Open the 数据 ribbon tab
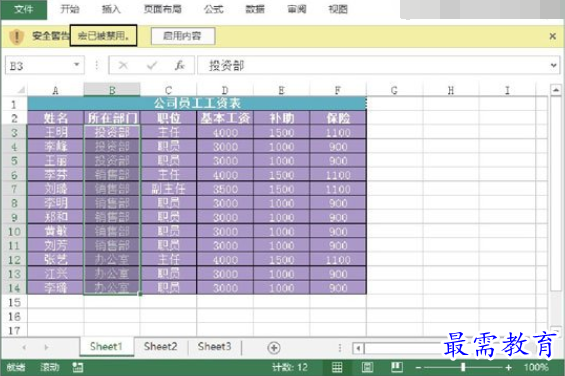Image resolution: width=565 pixels, height=376 pixels. [x=255, y=9]
